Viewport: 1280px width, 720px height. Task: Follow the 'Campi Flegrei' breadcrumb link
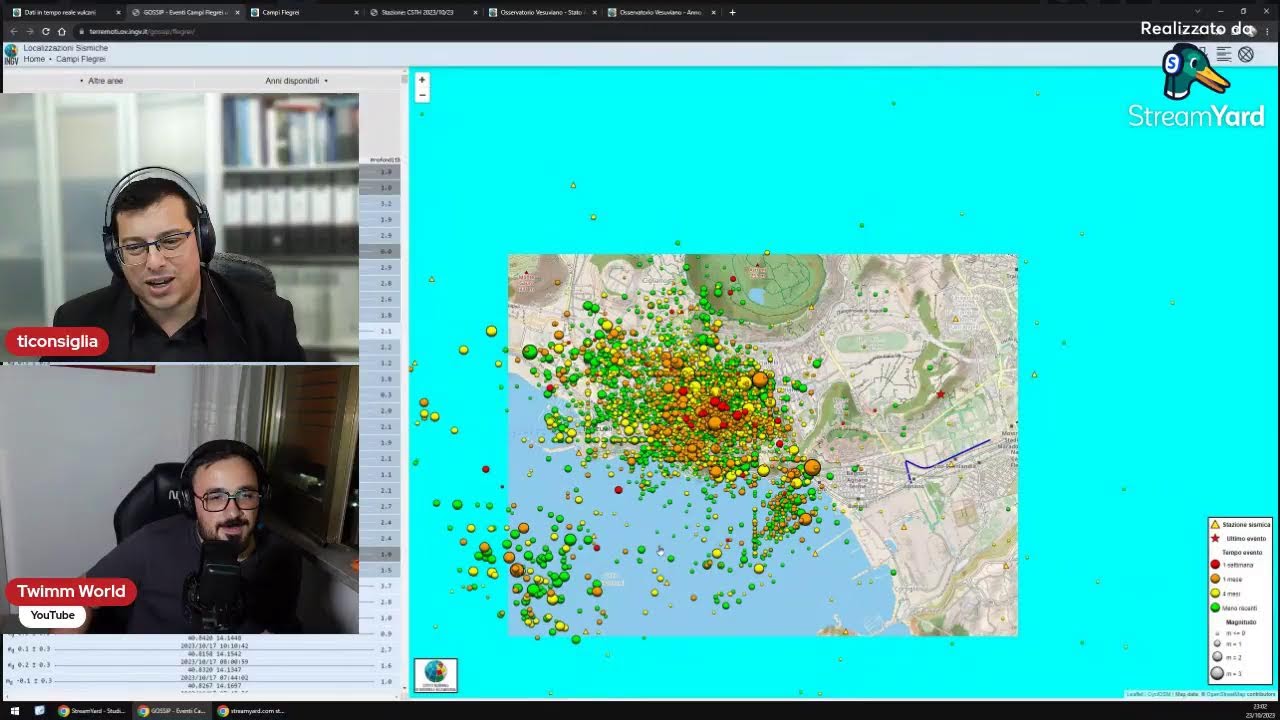[x=81, y=59]
